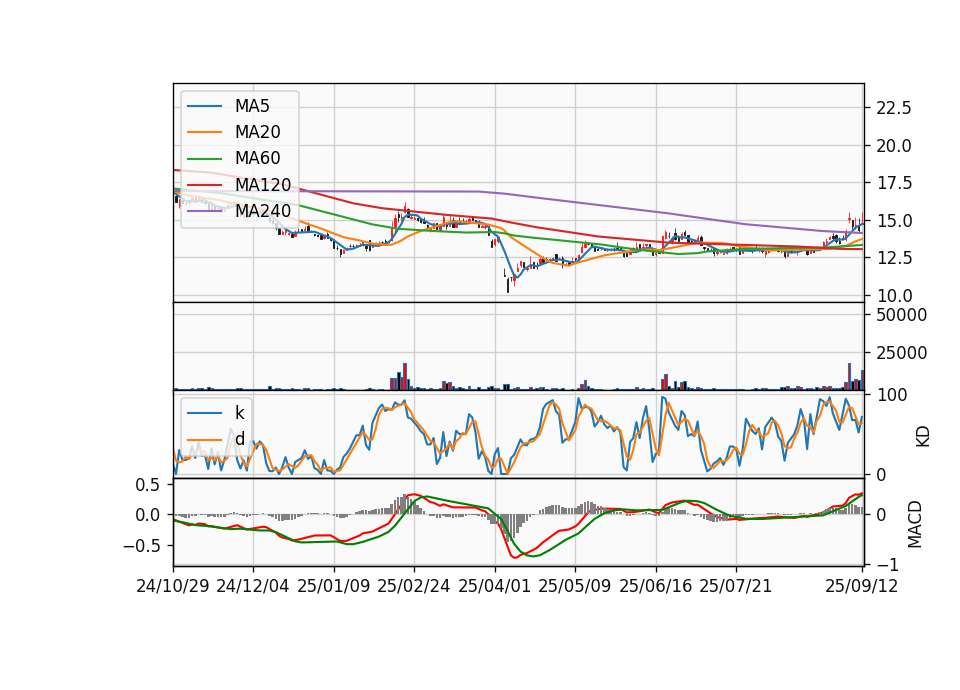Click the MACD axis title

[x=915, y=524]
